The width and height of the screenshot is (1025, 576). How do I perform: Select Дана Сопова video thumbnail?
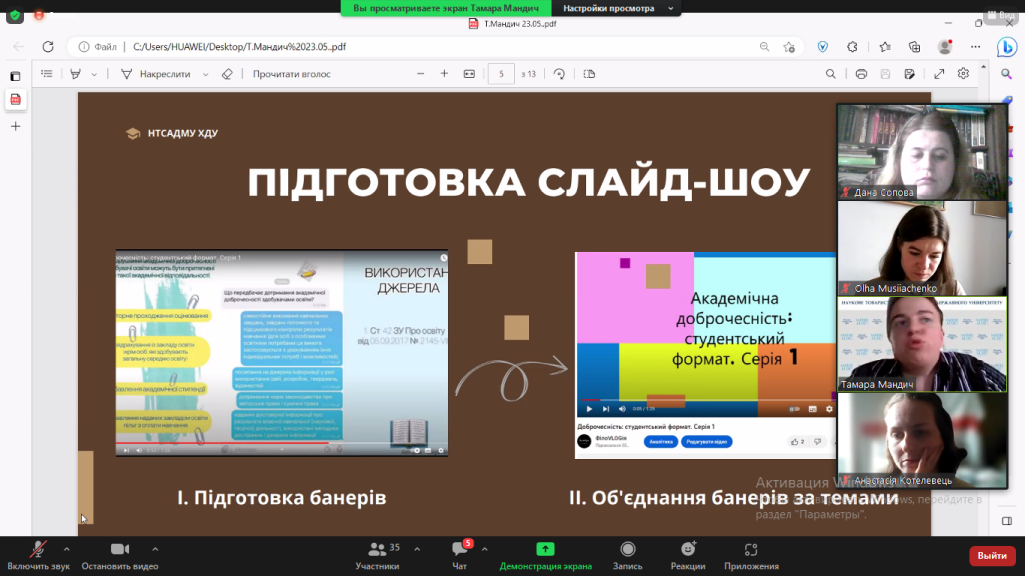coord(922,152)
